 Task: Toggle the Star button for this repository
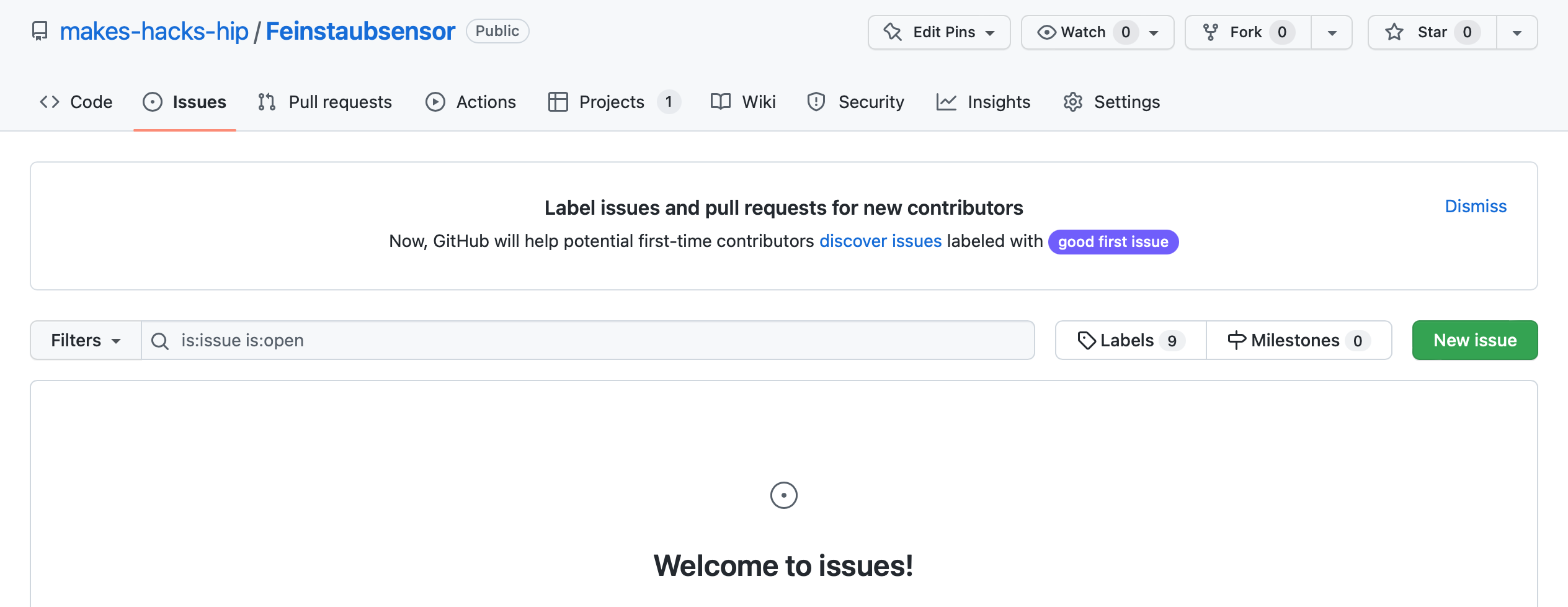click(1432, 32)
